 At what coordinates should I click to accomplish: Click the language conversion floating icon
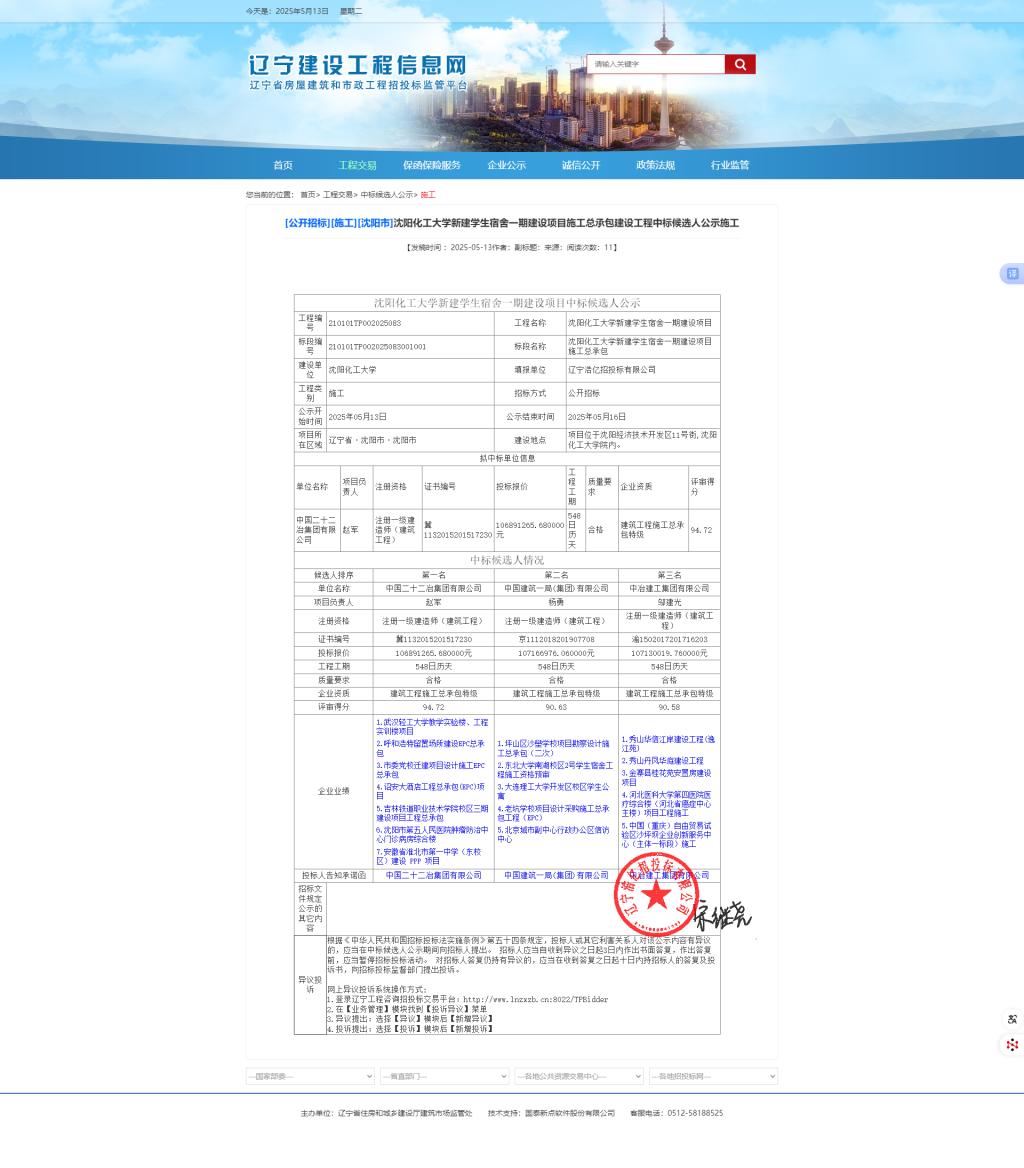pos(1012,1019)
